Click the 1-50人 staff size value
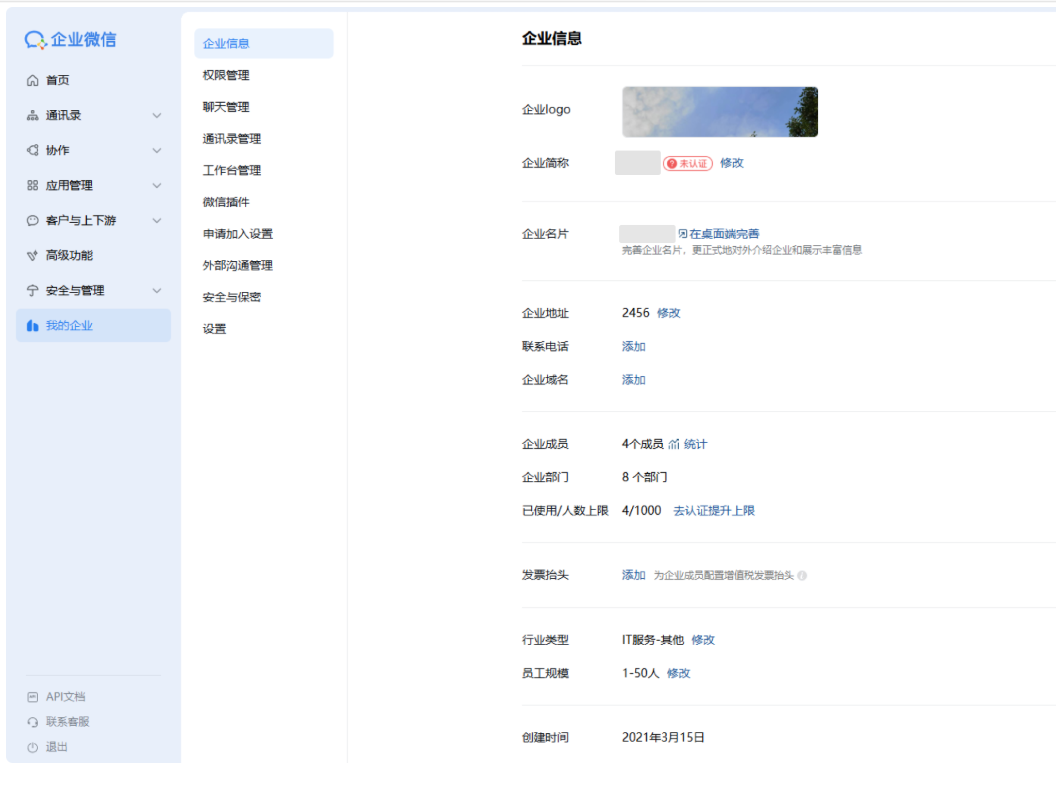Screen dimensions: 1056x790 640,673
